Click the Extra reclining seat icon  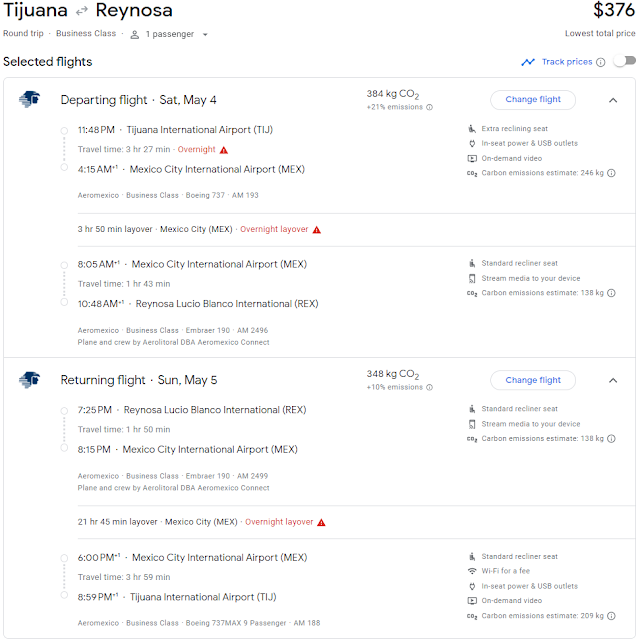pyautogui.click(x=472, y=129)
